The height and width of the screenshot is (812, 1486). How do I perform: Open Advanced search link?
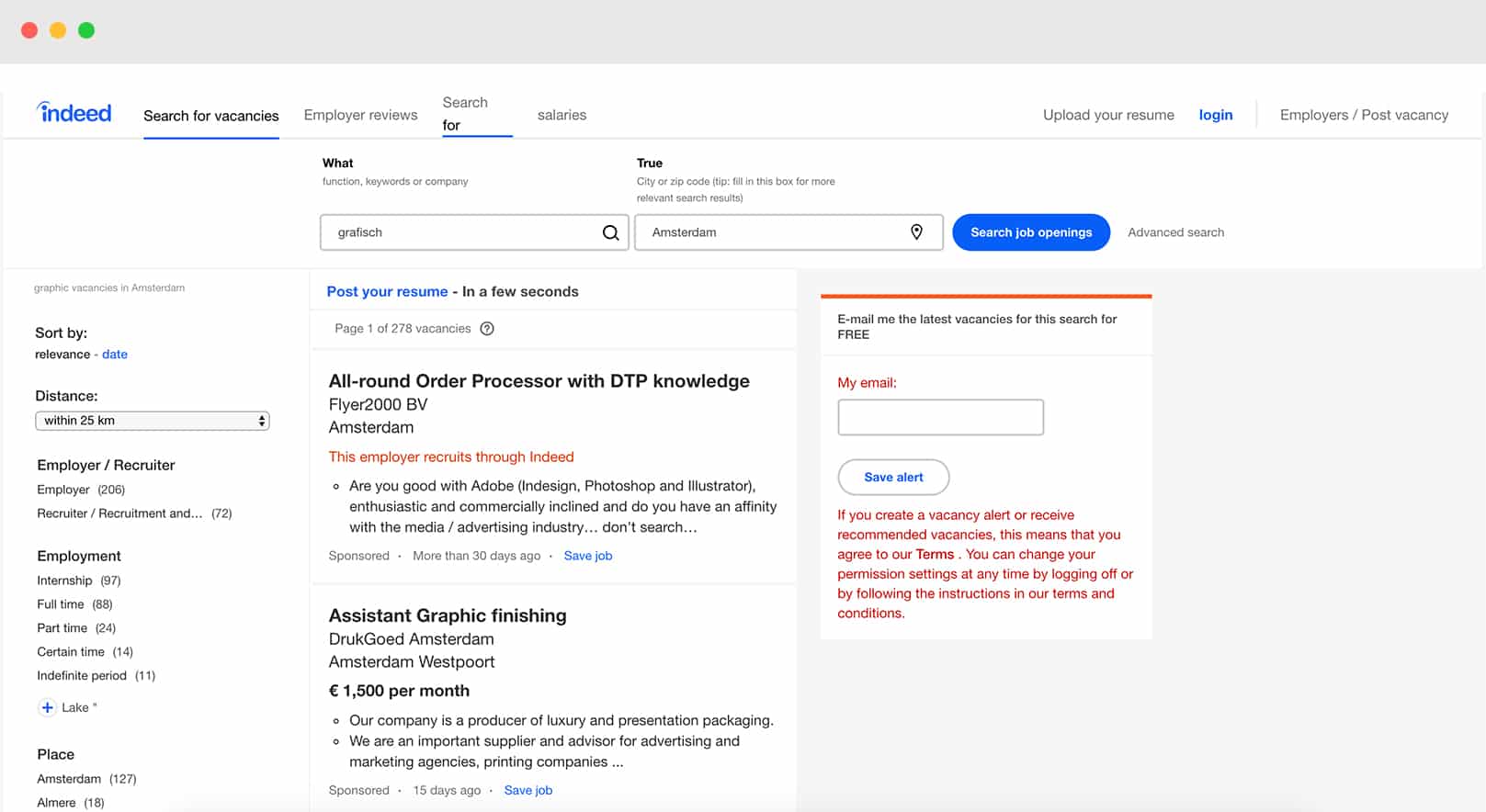click(x=1175, y=232)
